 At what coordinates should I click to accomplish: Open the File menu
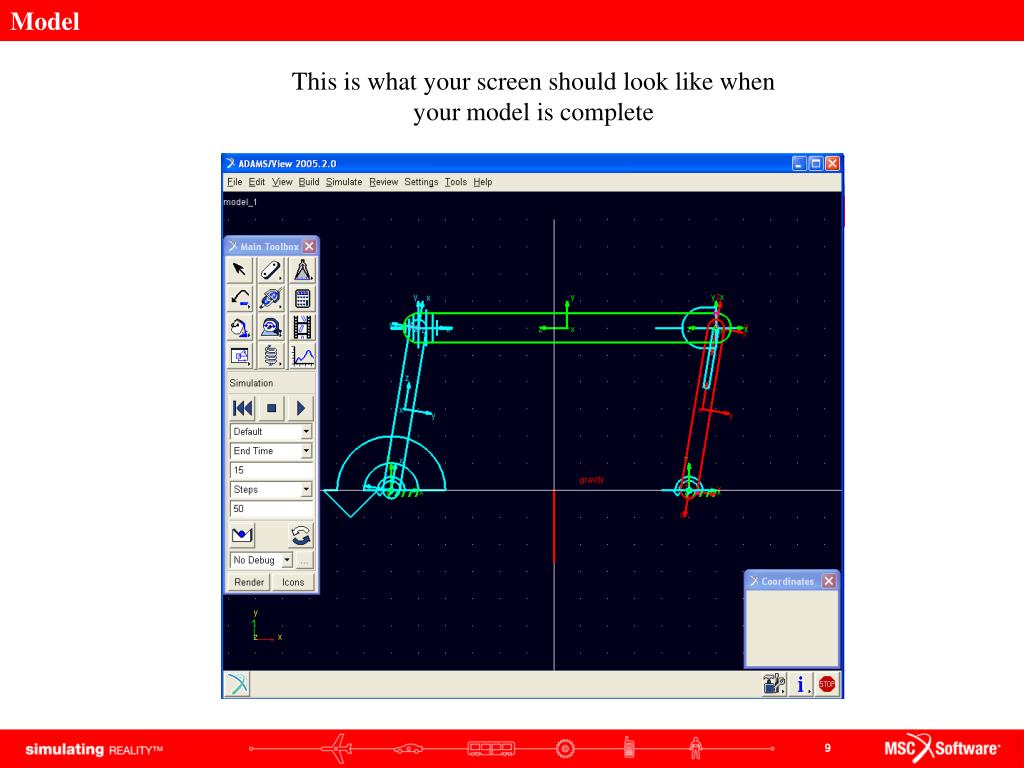(234, 182)
